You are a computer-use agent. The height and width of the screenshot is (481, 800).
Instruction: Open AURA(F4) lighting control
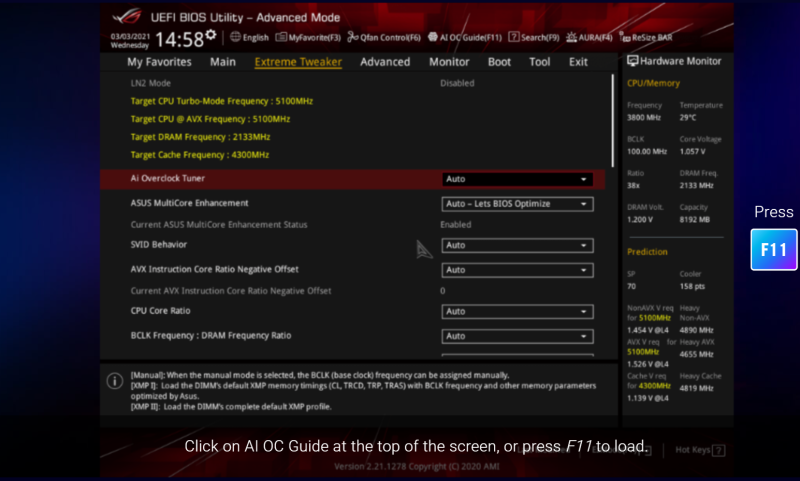click(x=589, y=37)
